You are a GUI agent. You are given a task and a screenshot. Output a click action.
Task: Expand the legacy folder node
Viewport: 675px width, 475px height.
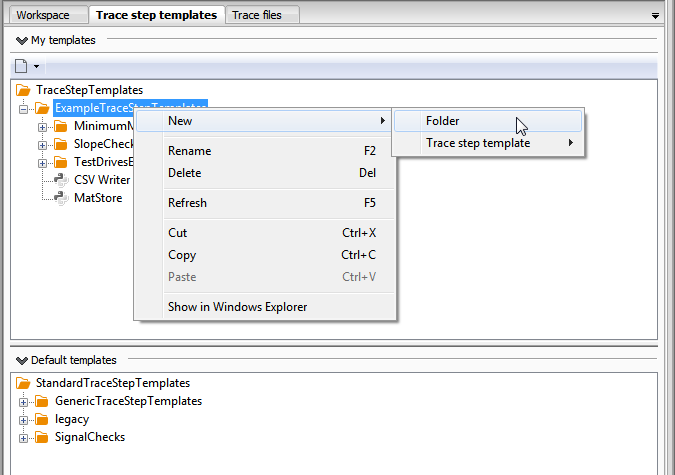pos(23,420)
